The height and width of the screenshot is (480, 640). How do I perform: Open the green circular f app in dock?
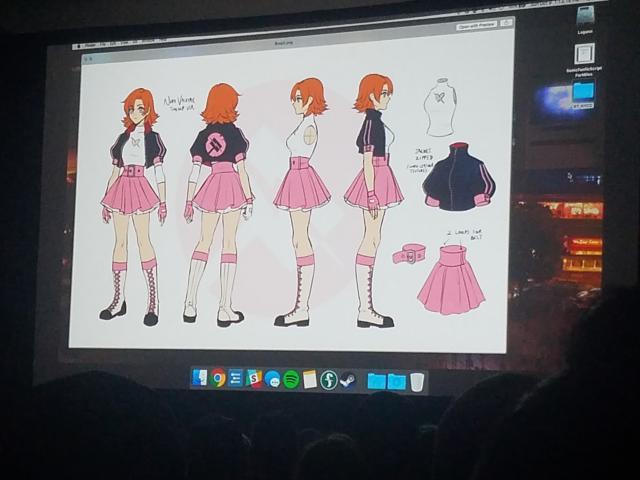tap(329, 380)
